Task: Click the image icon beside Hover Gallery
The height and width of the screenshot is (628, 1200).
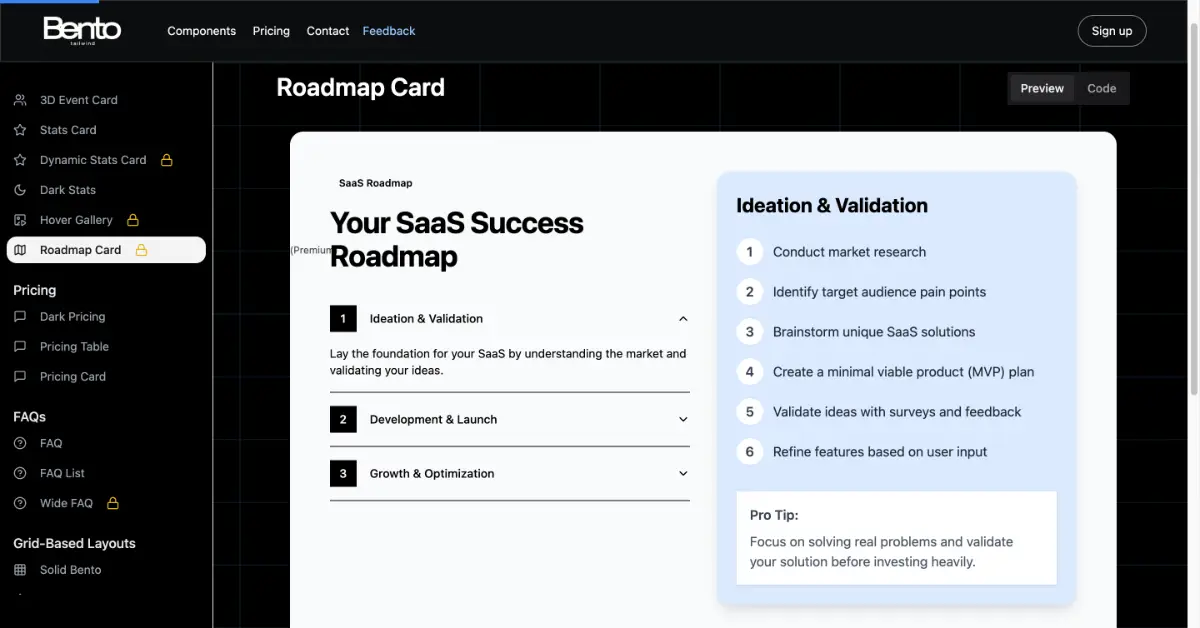Action: tap(20, 220)
